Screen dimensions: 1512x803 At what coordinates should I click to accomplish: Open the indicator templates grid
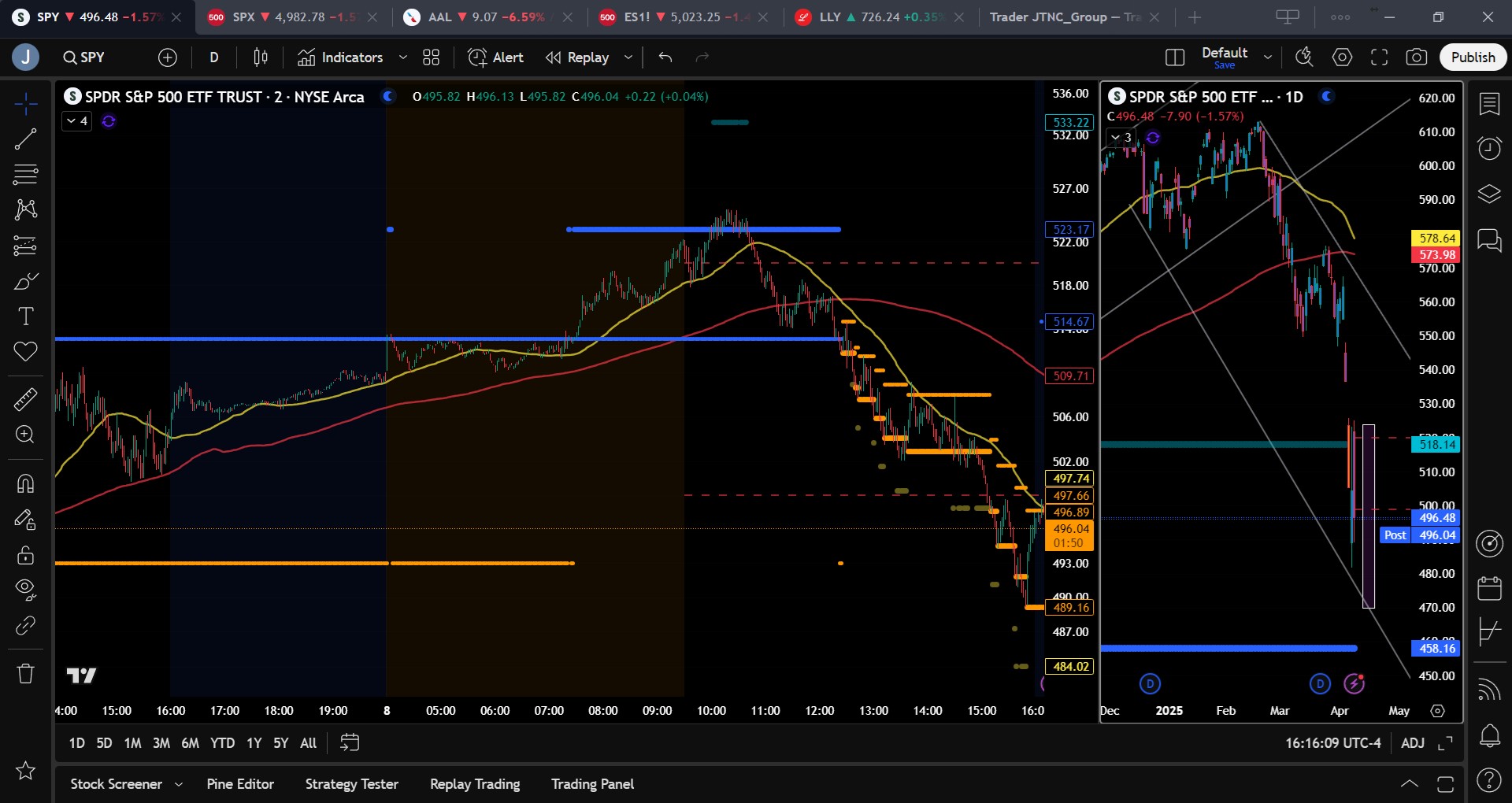[431, 57]
